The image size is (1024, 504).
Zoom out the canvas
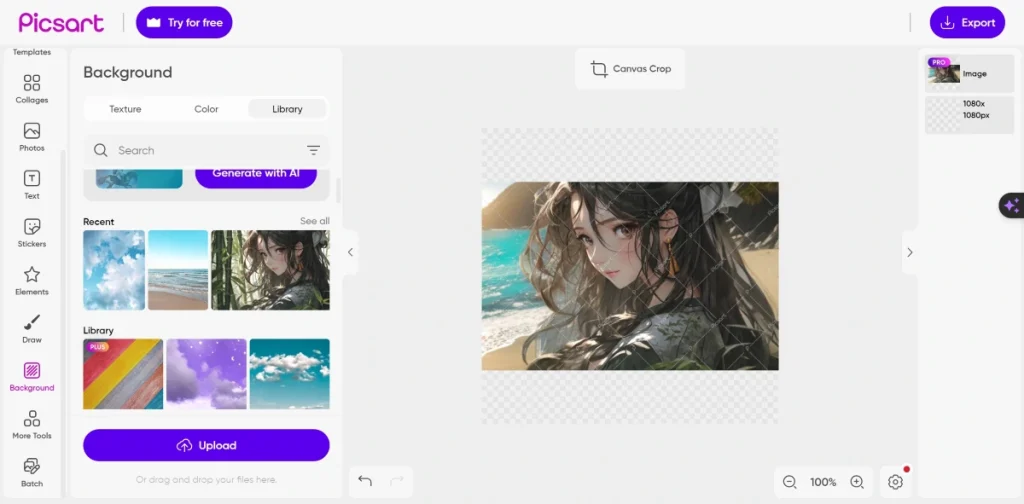coord(790,482)
